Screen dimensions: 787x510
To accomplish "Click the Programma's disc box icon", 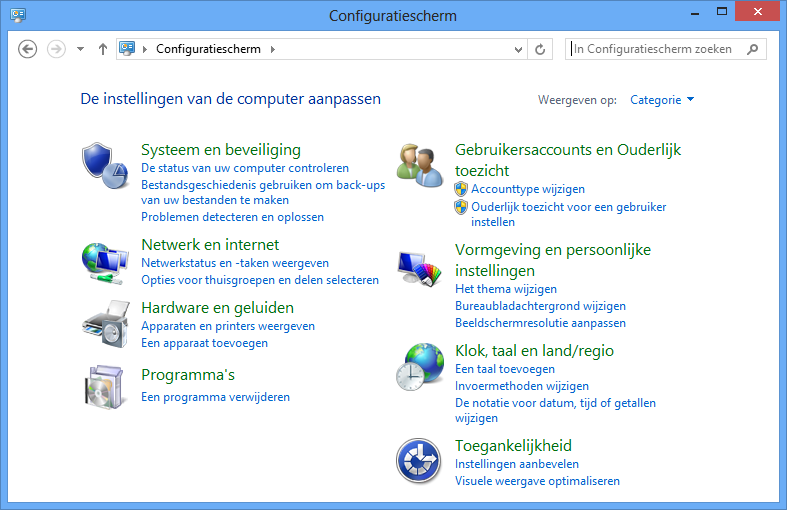I will point(104,387).
